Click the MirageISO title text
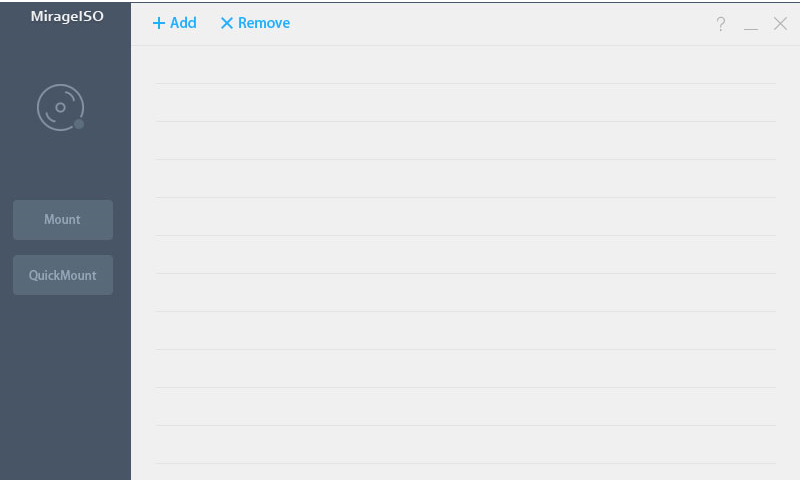 (x=67, y=16)
